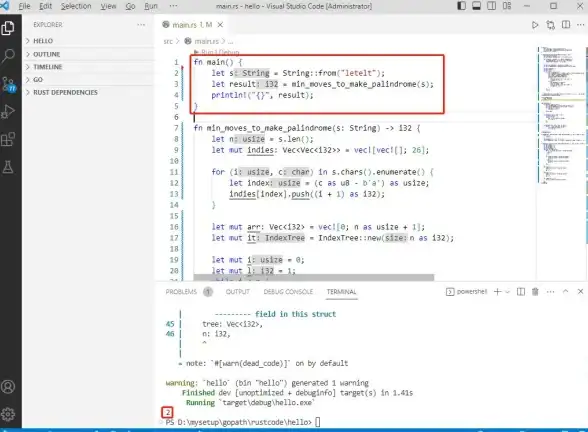The width and height of the screenshot is (588, 432).
Task: Open the Testing flask view
Action: click(8, 167)
